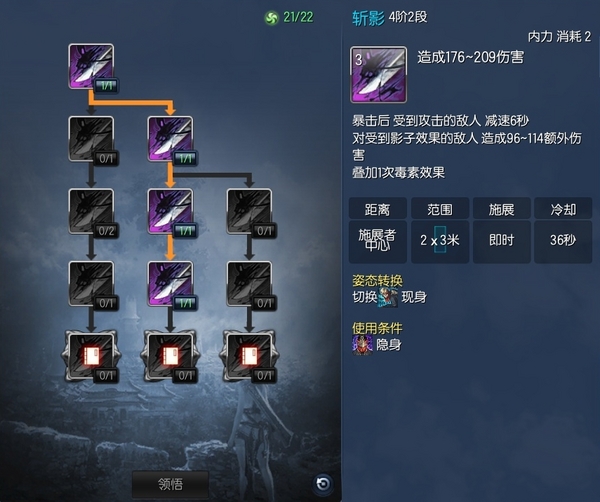Click the right column fourth-tier 0/1 node

(x=249, y=284)
